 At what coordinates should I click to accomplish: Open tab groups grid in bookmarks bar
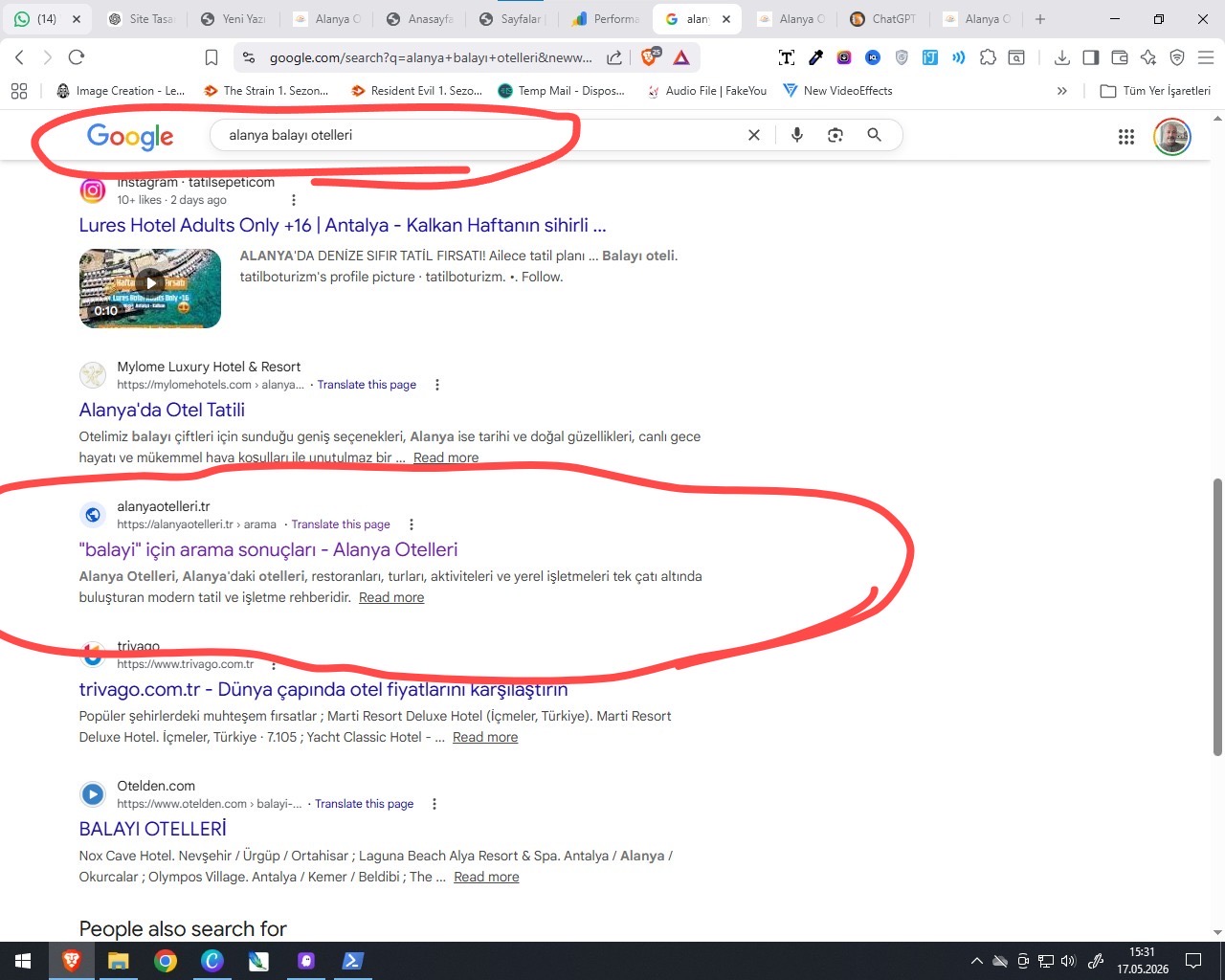coord(19,91)
